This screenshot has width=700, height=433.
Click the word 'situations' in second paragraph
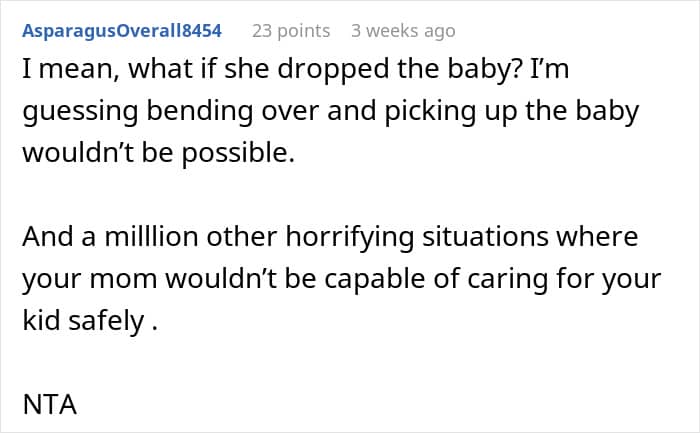pyautogui.click(x=485, y=237)
